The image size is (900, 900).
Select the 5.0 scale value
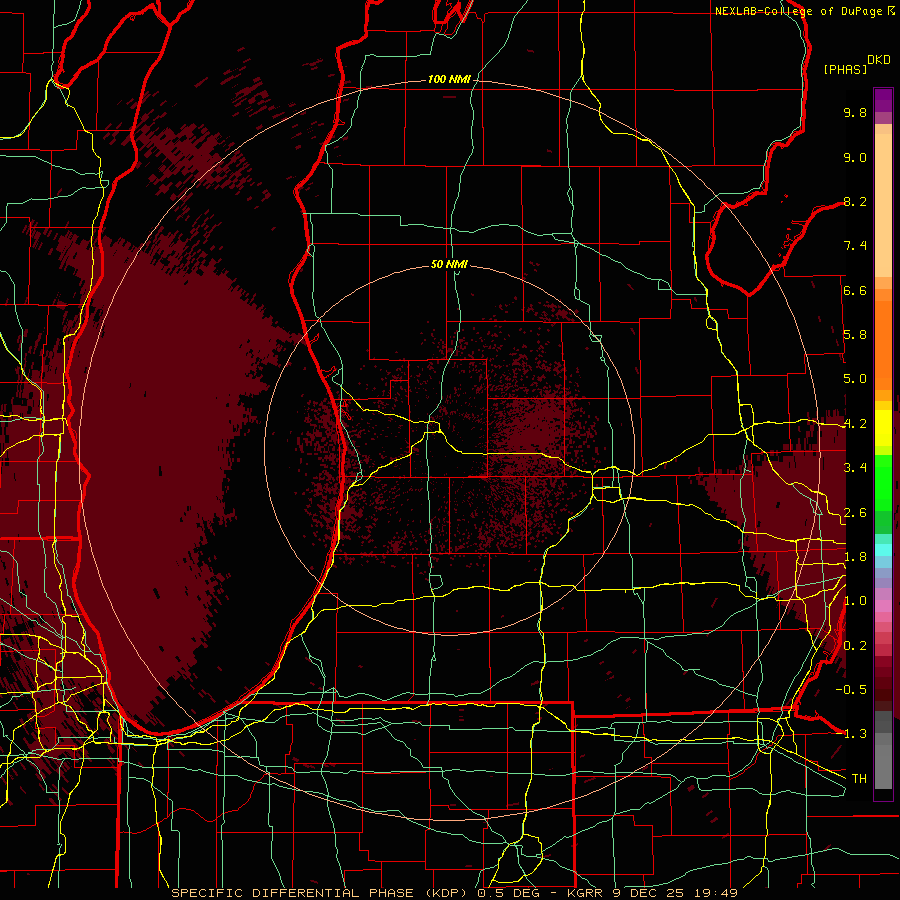click(x=855, y=379)
